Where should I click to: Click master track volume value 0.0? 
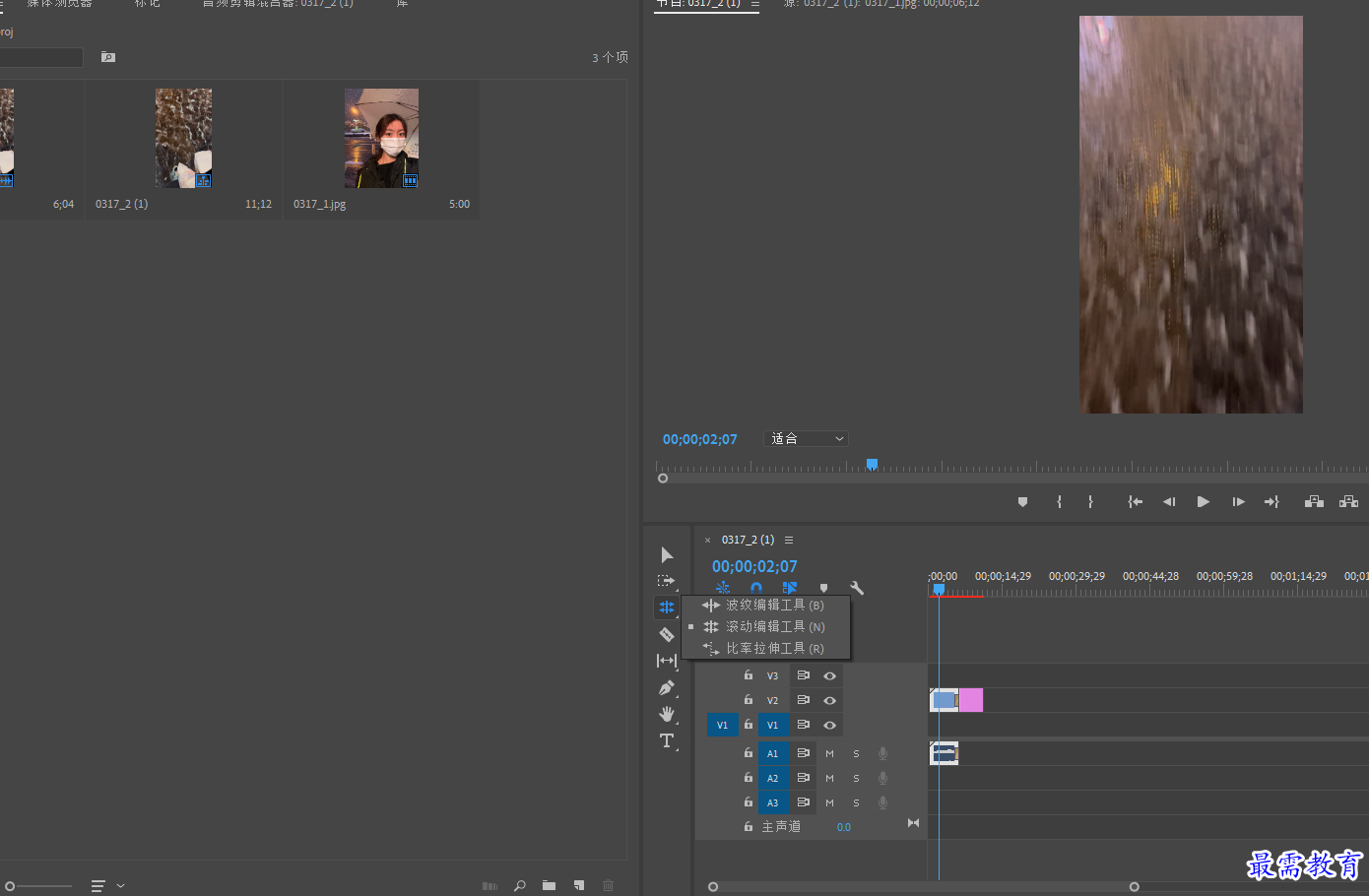pos(844,827)
